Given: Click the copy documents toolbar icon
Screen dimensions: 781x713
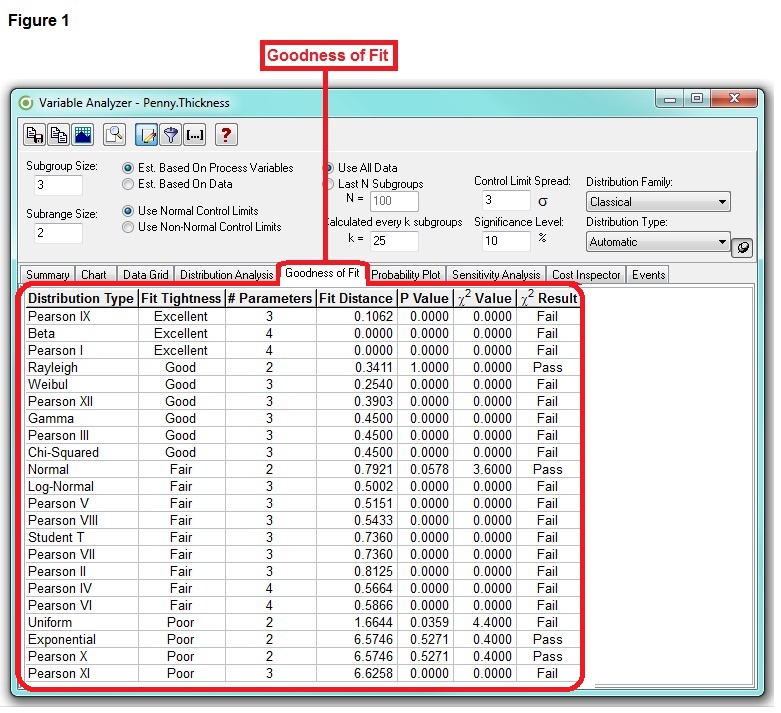Looking at the screenshot, I should coord(59,135).
